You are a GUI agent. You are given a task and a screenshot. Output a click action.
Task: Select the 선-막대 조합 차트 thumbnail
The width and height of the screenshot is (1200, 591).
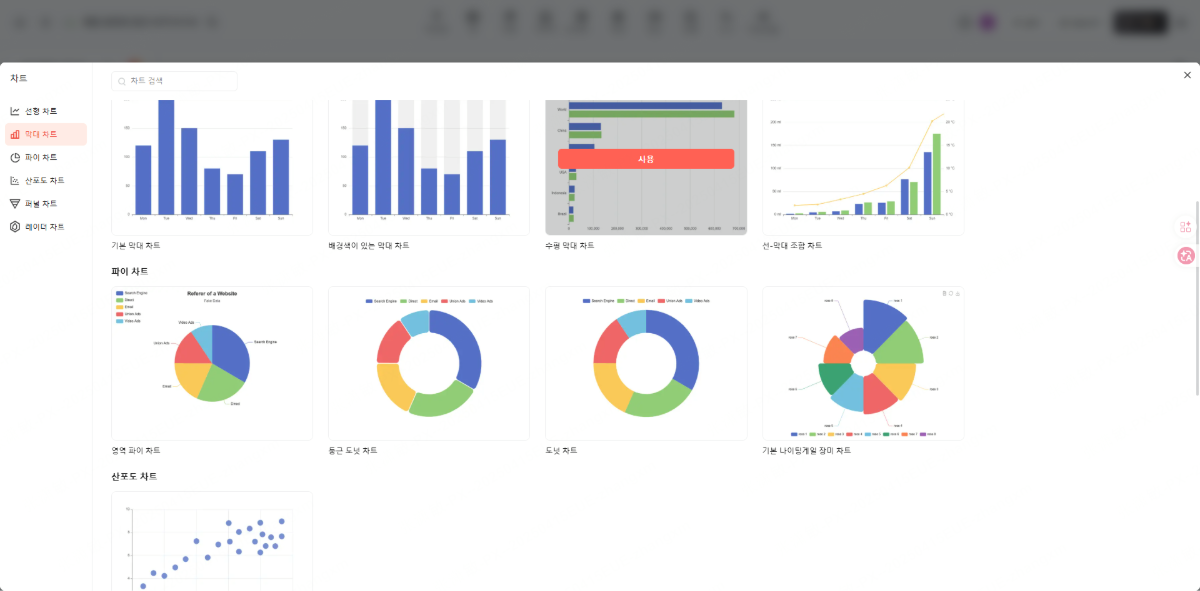863,166
